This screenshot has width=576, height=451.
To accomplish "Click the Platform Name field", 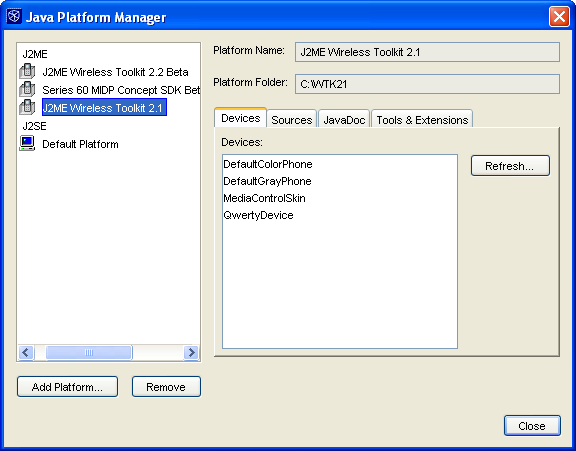I will tap(427, 52).
